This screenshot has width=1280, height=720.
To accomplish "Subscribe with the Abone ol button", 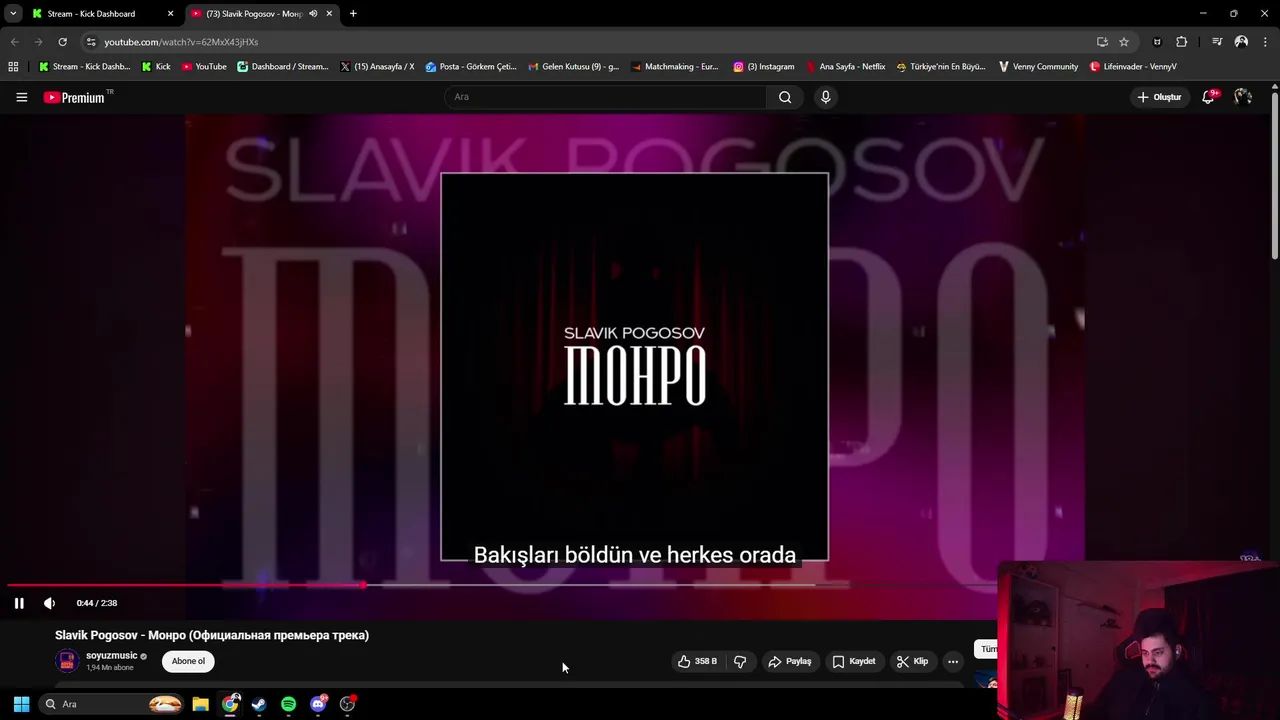I will [x=188, y=661].
